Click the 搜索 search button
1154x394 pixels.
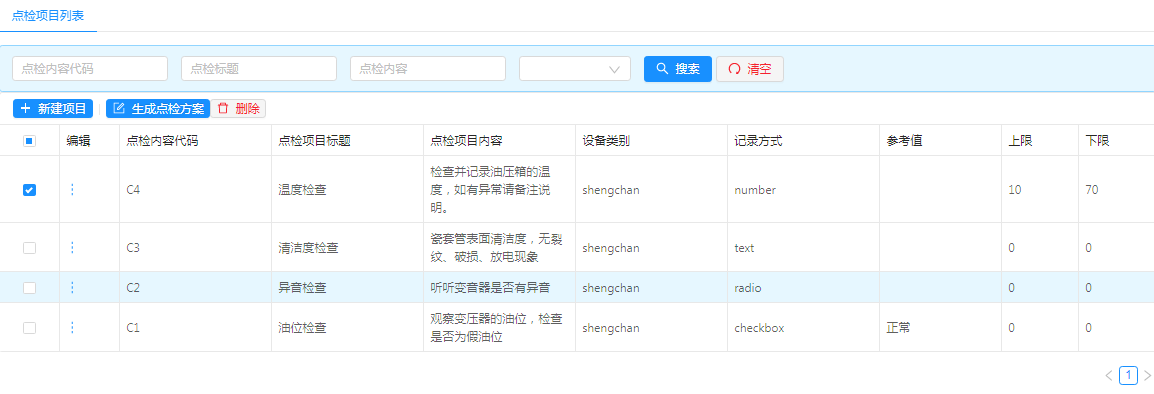point(678,68)
